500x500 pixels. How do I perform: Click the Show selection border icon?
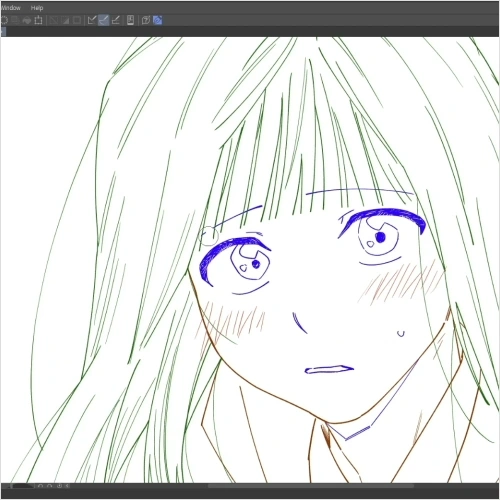(x=77, y=20)
